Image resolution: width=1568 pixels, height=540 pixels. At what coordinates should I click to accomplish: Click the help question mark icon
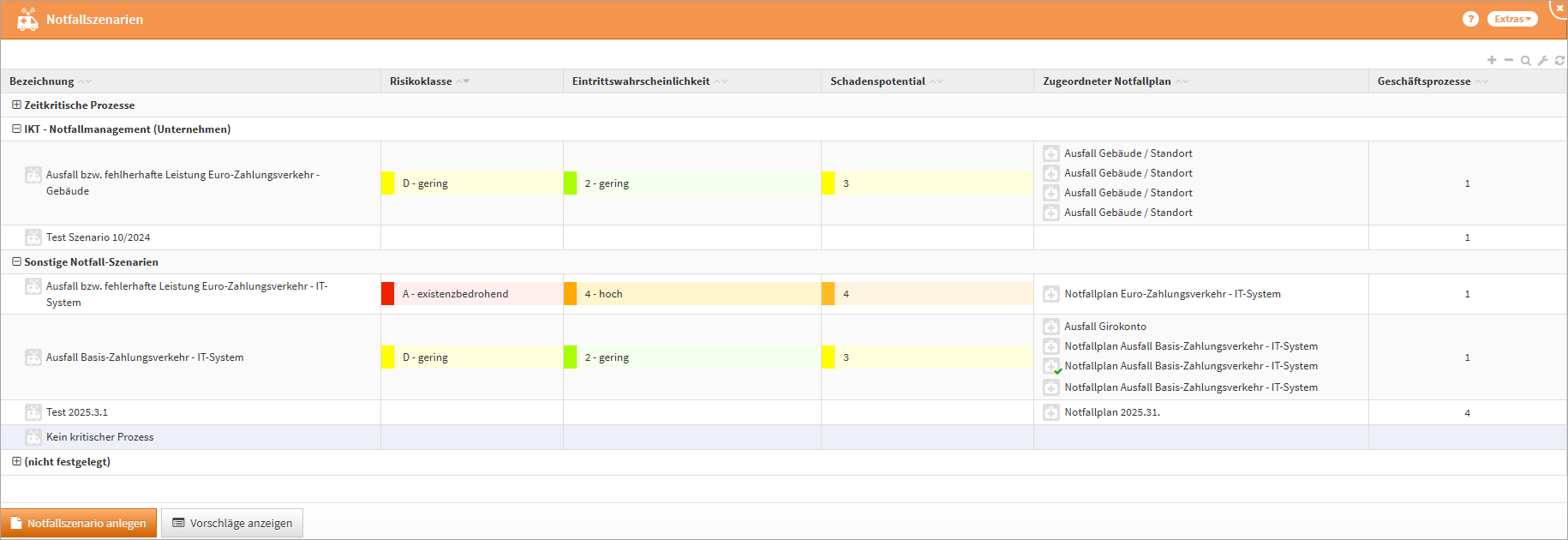coord(1470,19)
